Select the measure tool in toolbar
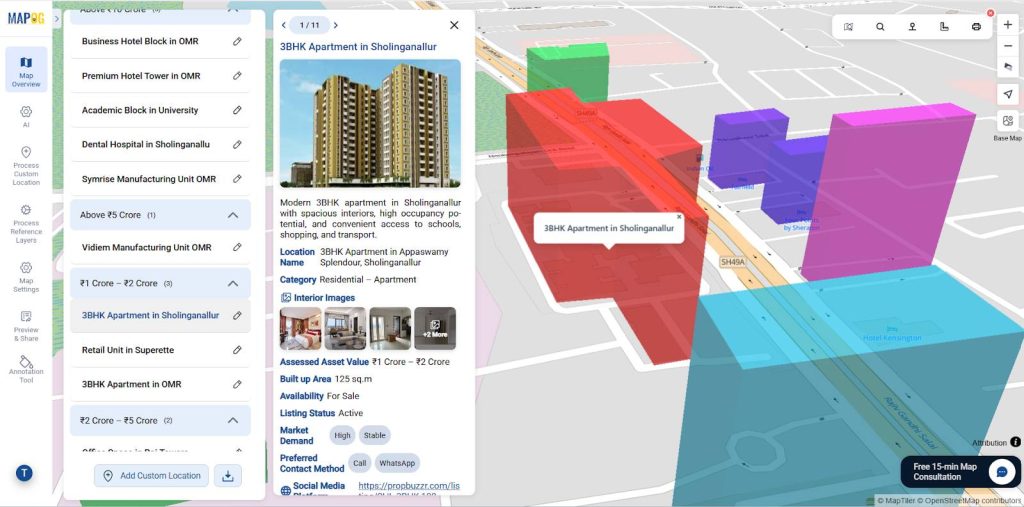Image resolution: width=1024 pixels, height=507 pixels. coord(944,27)
